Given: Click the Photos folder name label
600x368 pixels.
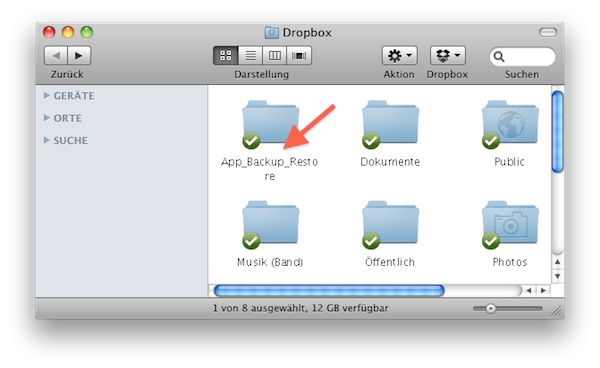Looking at the screenshot, I should click(x=510, y=262).
